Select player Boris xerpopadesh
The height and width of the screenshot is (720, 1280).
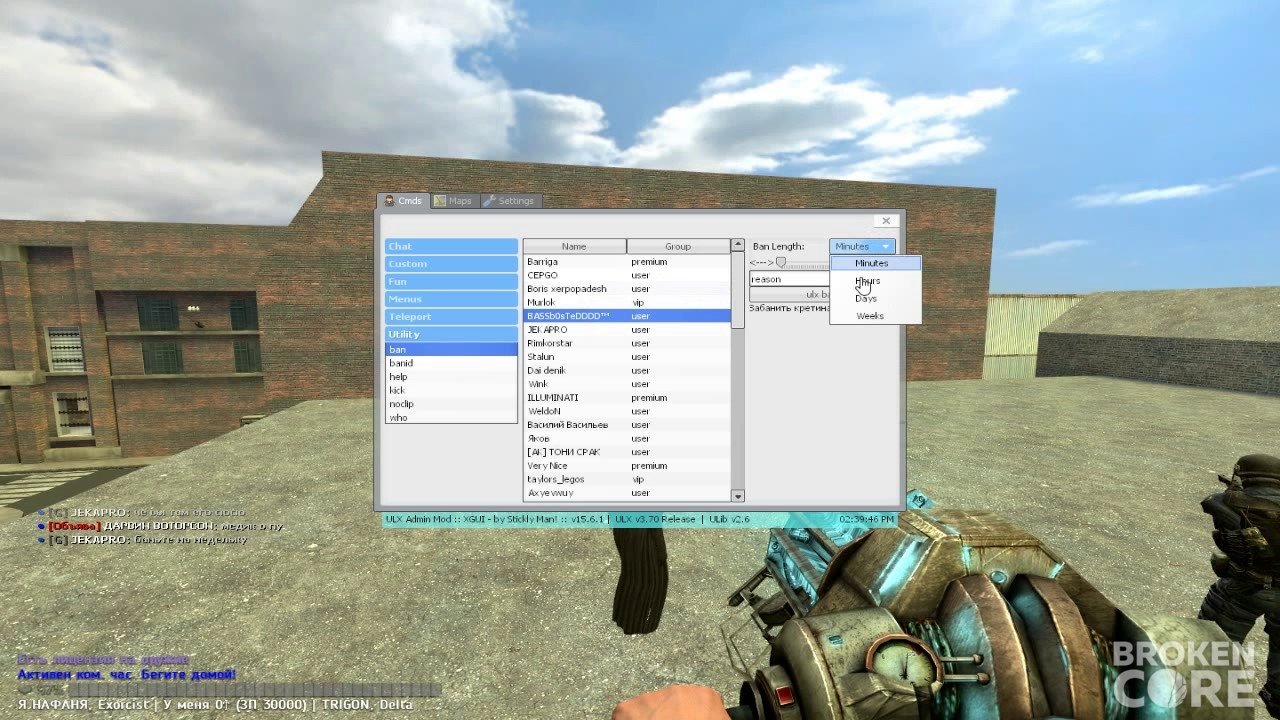click(627, 289)
